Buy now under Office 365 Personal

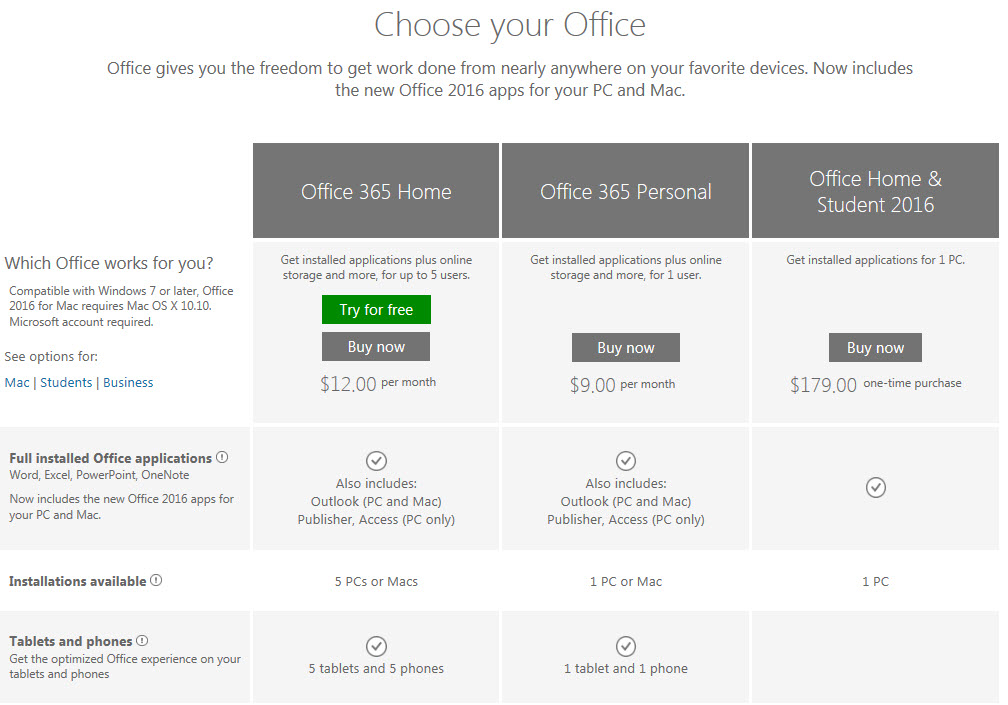click(x=626, y=348)
